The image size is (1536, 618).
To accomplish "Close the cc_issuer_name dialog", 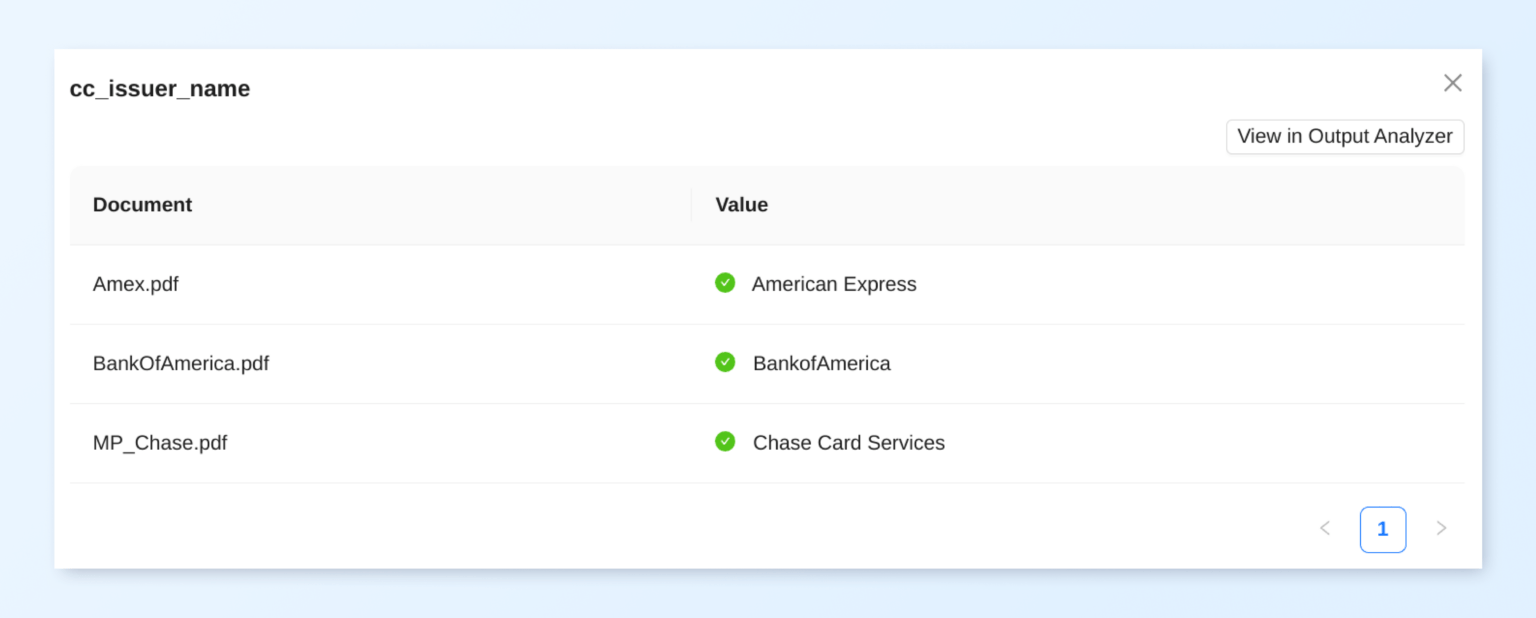I will click(x=1452, y=83).
